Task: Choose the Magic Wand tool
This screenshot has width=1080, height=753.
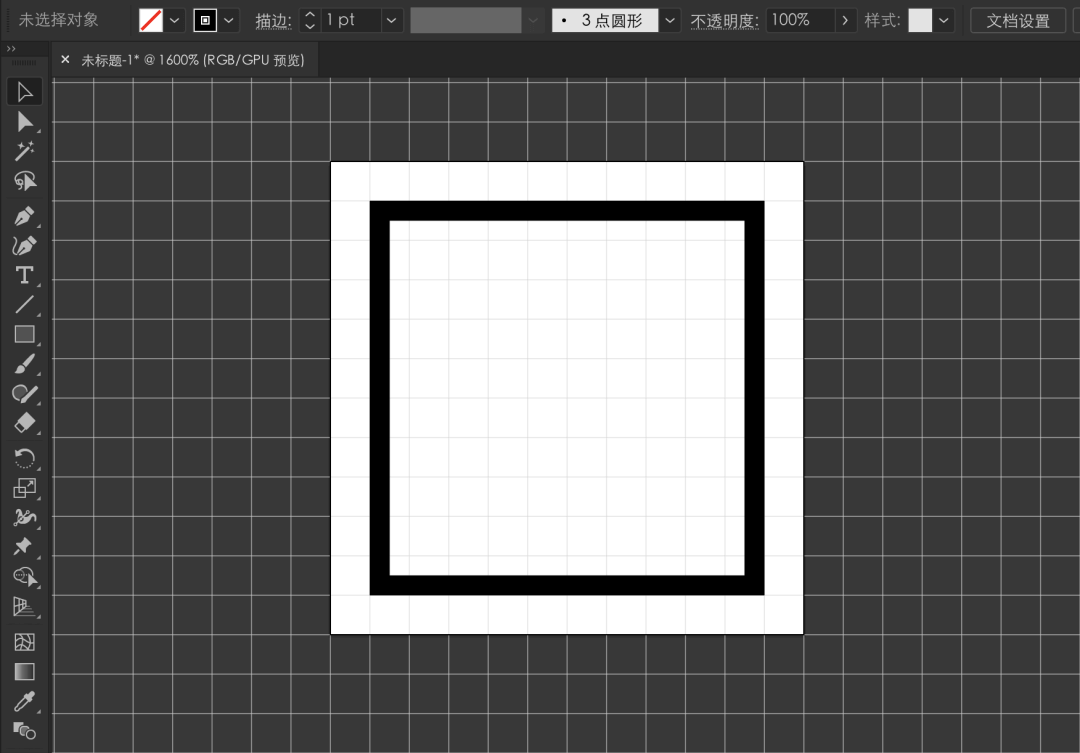Action: [25, 151]
